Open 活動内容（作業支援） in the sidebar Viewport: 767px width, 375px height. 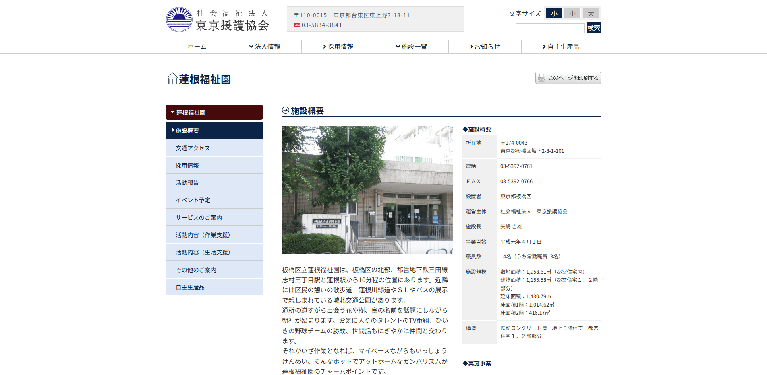click(x=214, y=235)
